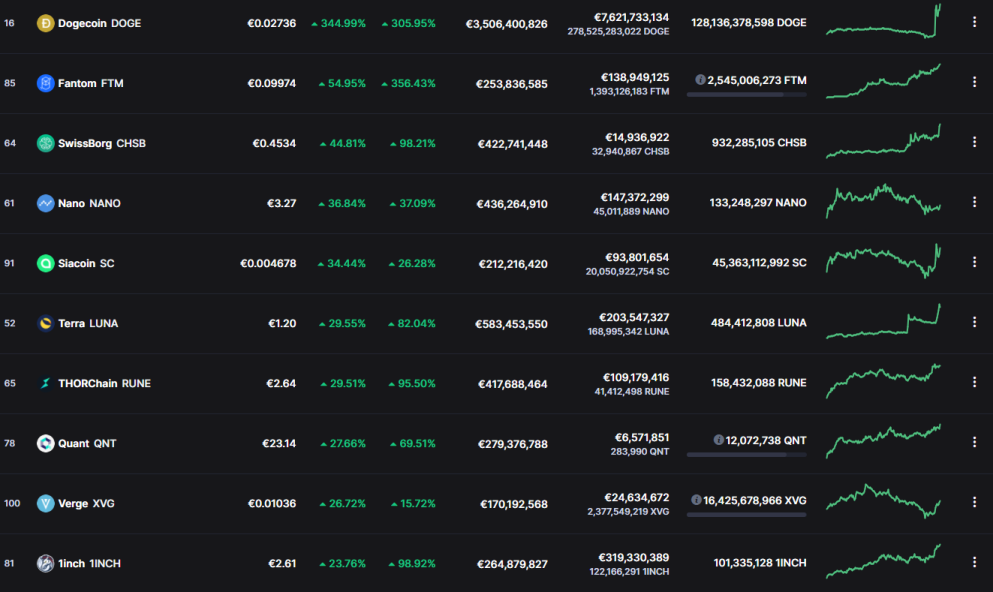Click the SwissBorg coin logo icon
Image resolution: width=993 pixels, height=592 pixels.
pyautogui.click(x=45, y=143)
